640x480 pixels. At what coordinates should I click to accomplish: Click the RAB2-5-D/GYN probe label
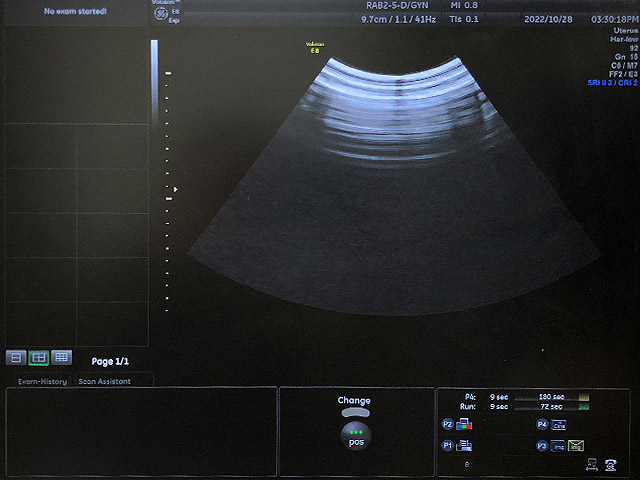pos(397,5)
